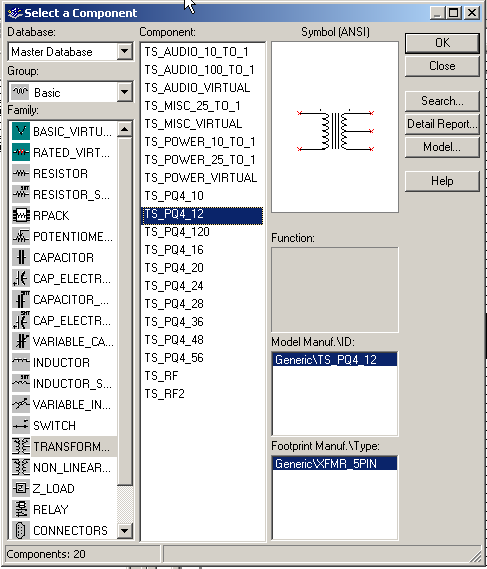Select the TRANSFORMER family icon
Viewport: 487px width, 569px height.
[x=21, y=446]
